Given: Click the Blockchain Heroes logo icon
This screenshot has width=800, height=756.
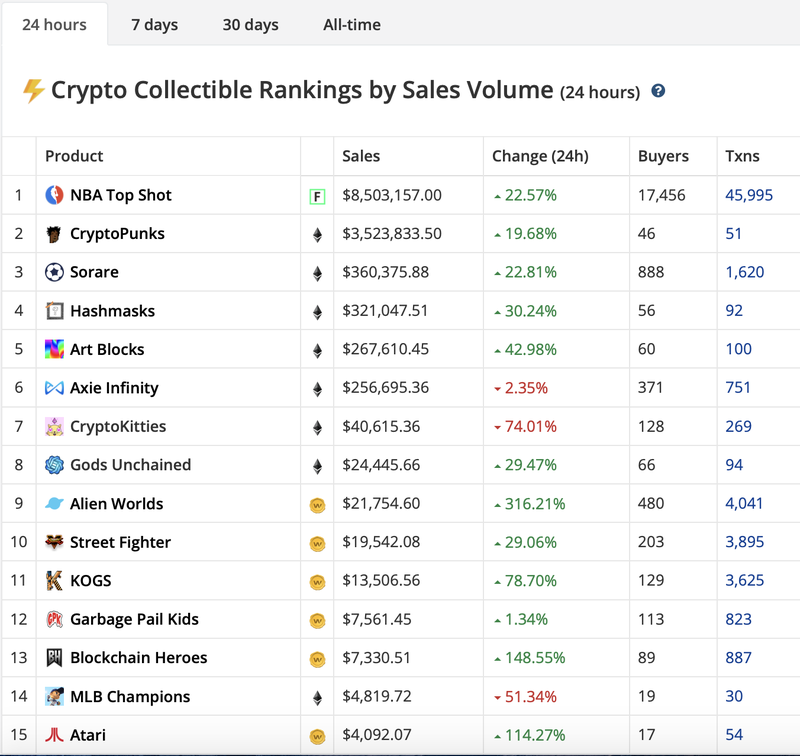Looking at the screenshot, I should [54, 658].
